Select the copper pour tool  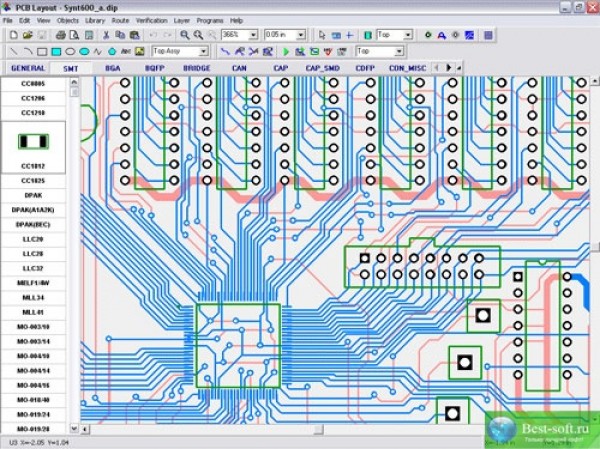tap(470, 35)
